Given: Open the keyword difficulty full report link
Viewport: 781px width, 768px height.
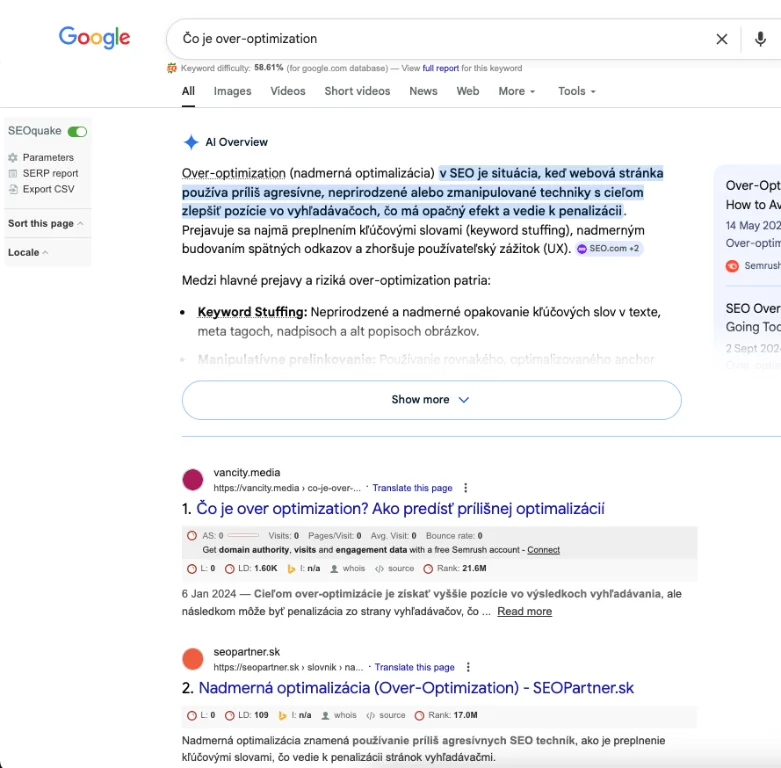Looking at the screenshot, I should coord(440,69).
